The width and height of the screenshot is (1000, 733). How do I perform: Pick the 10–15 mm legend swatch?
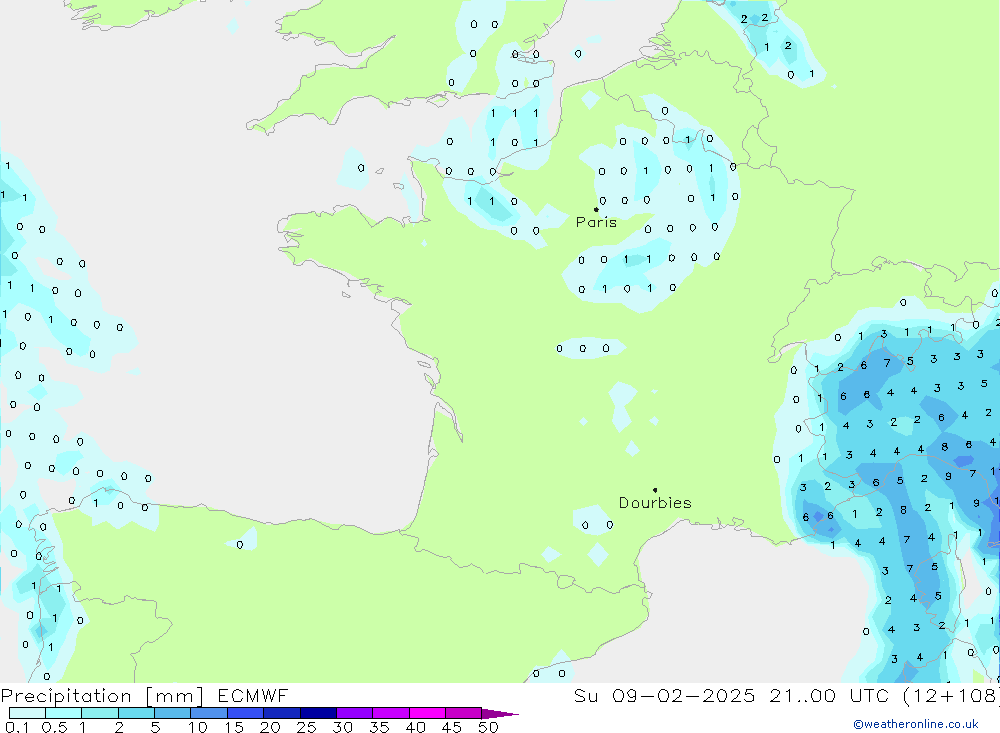click(x=209, y=713)
